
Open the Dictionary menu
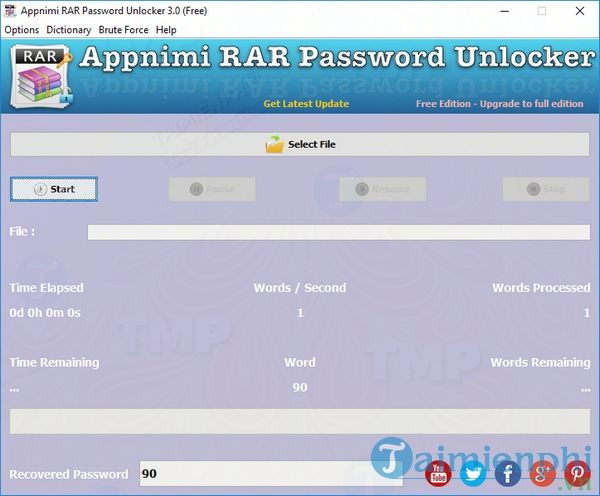click(x=69, y=30)
